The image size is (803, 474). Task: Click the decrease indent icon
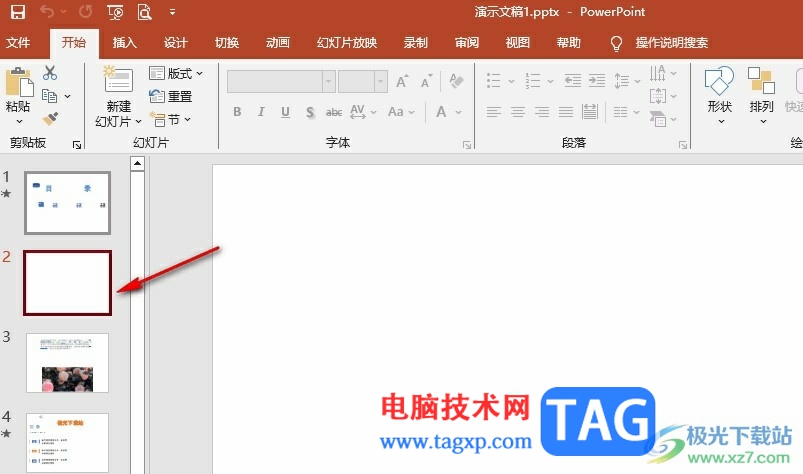coord(572,80)
